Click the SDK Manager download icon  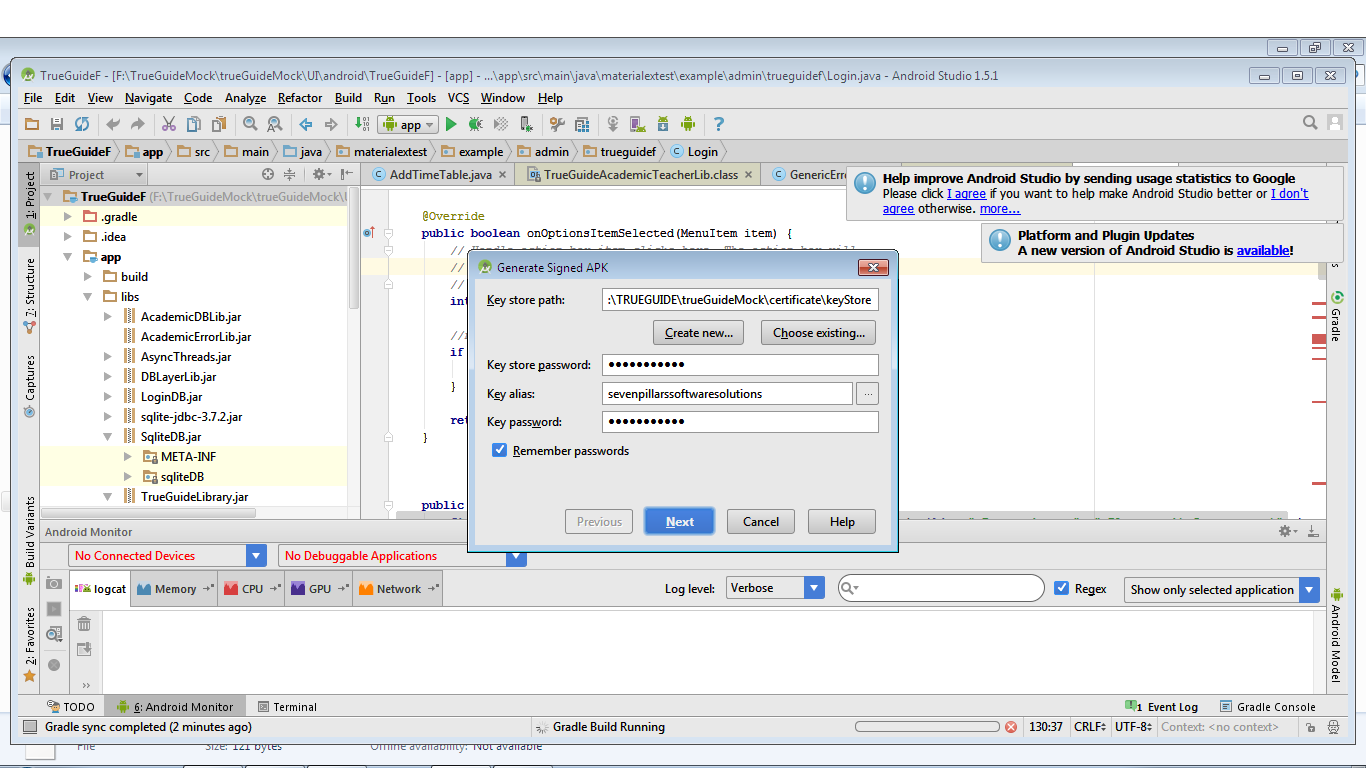pyautogui.click(x=663, y=124)
